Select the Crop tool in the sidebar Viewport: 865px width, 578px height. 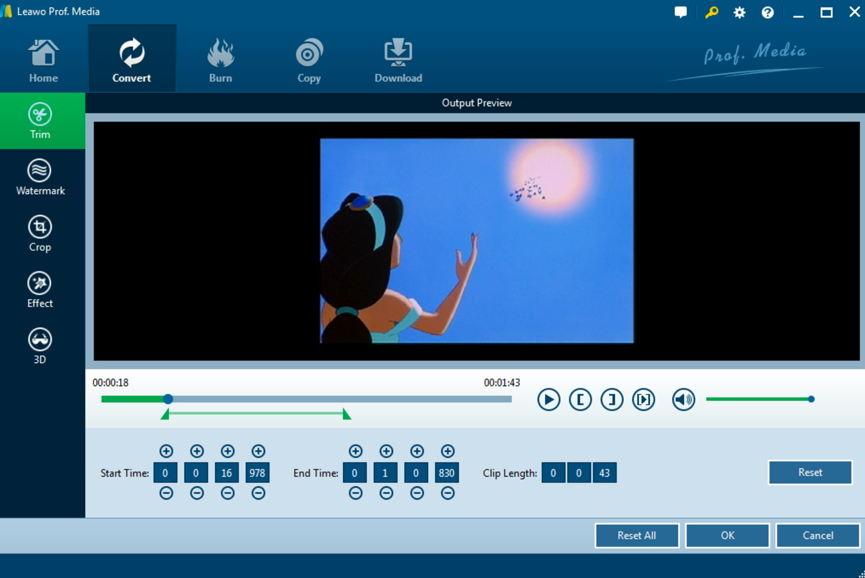coord(40,232)
